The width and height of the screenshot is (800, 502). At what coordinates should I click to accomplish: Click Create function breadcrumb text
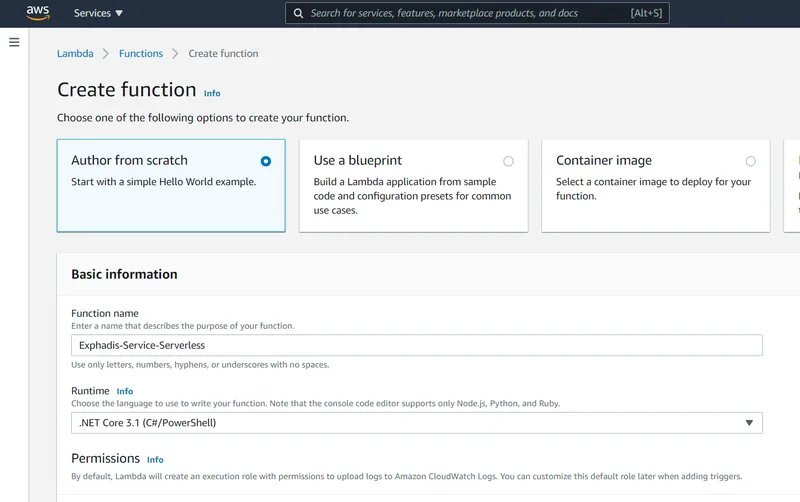(223, 54)
